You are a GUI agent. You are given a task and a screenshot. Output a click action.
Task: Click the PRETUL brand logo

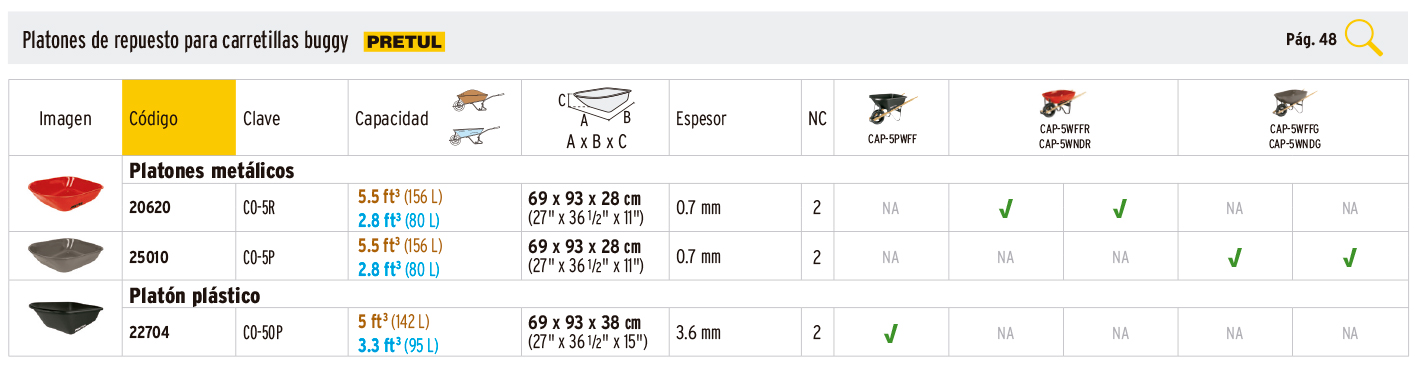click(x=405, y=41)
